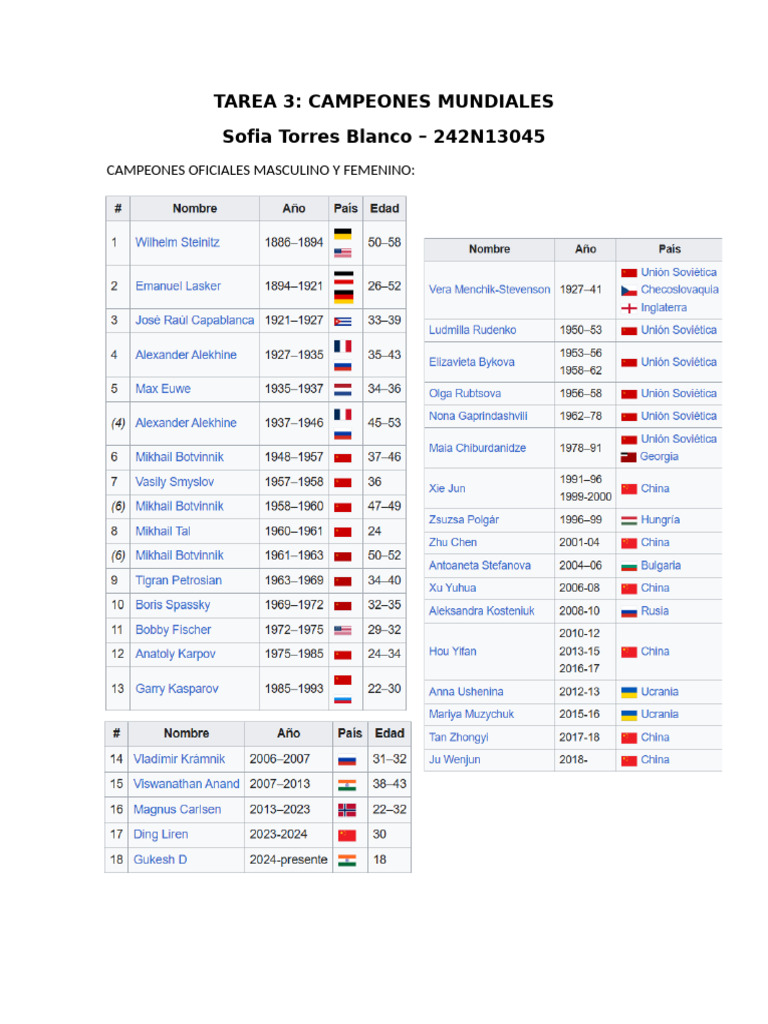Click the Russian flag in Vladimir Krámnik's row
768x1024 pixels.
tap(347, 760)
